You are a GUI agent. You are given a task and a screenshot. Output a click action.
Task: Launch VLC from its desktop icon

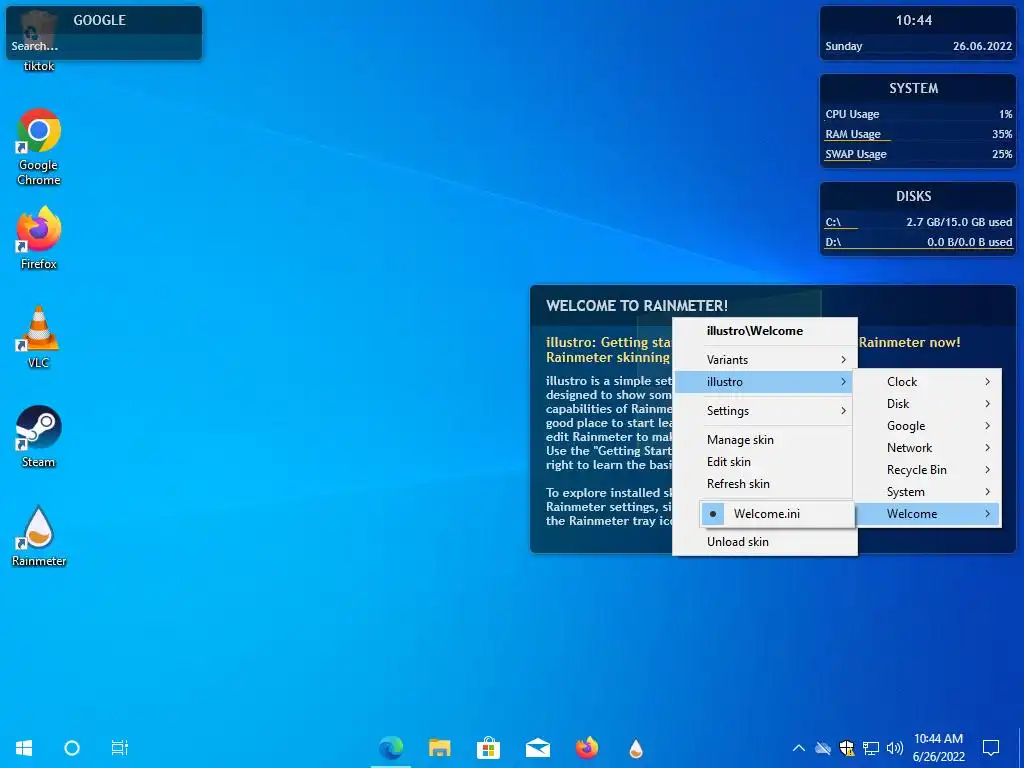[39, 337]
